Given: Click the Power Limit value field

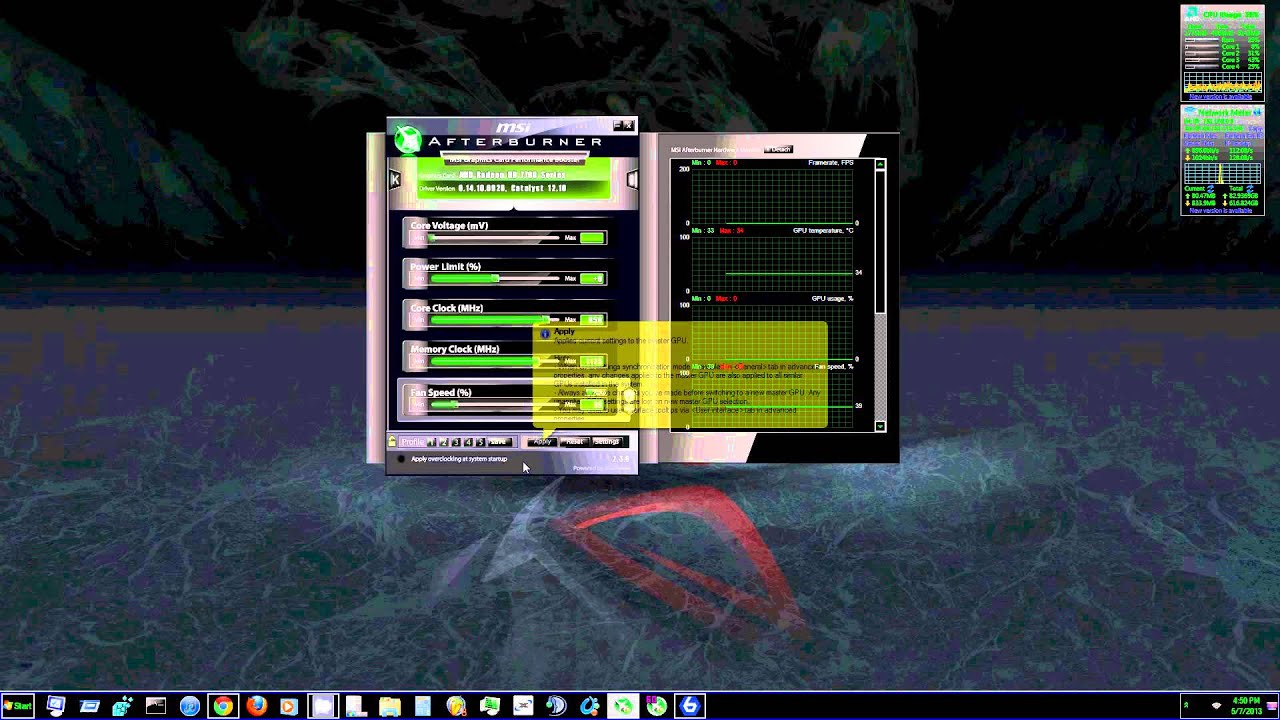Looking at the screenshot, I should click(592, 278).
